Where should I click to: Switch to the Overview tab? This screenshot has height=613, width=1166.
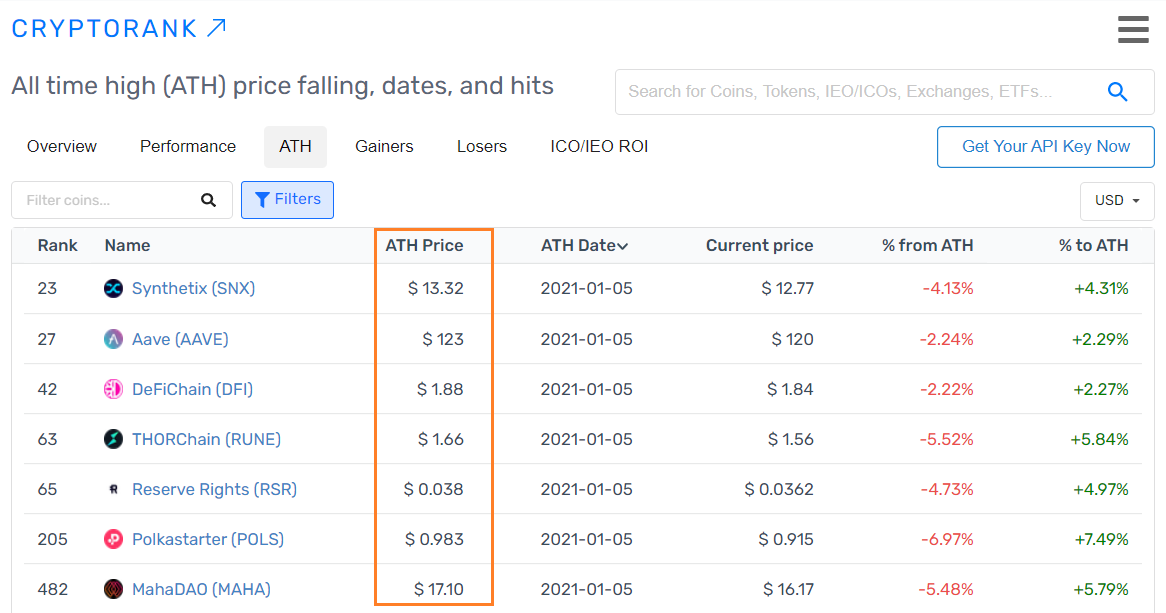coord(62,147)
